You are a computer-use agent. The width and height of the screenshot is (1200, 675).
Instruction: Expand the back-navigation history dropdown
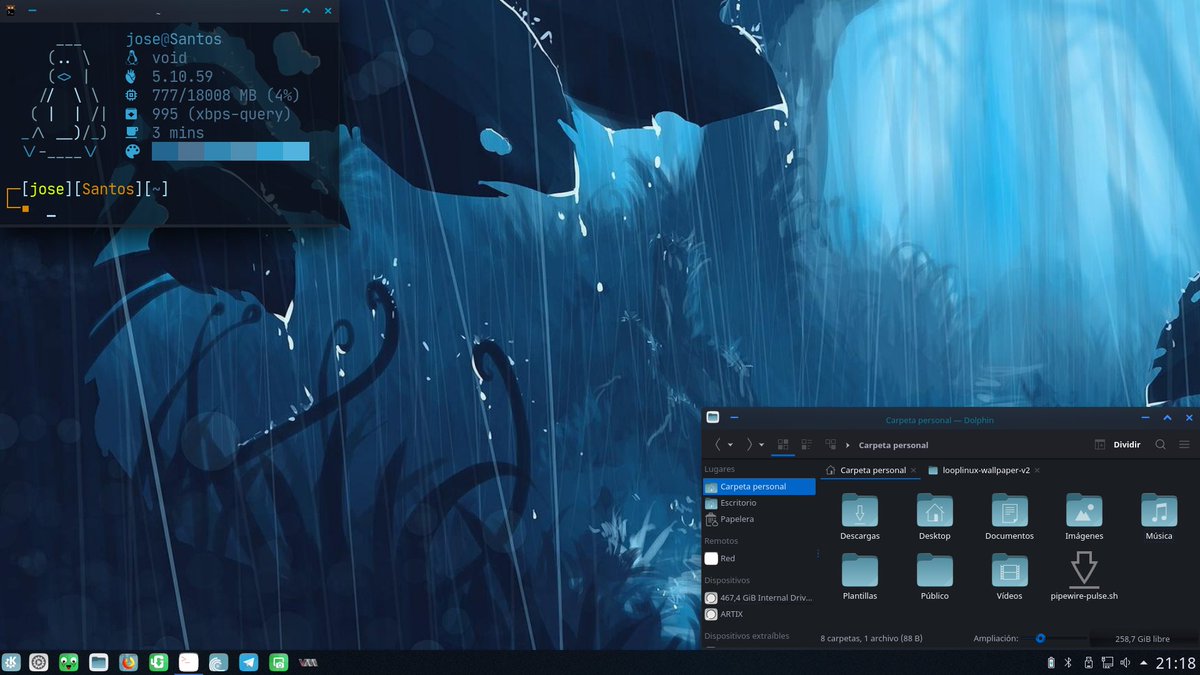coord(730,444)
